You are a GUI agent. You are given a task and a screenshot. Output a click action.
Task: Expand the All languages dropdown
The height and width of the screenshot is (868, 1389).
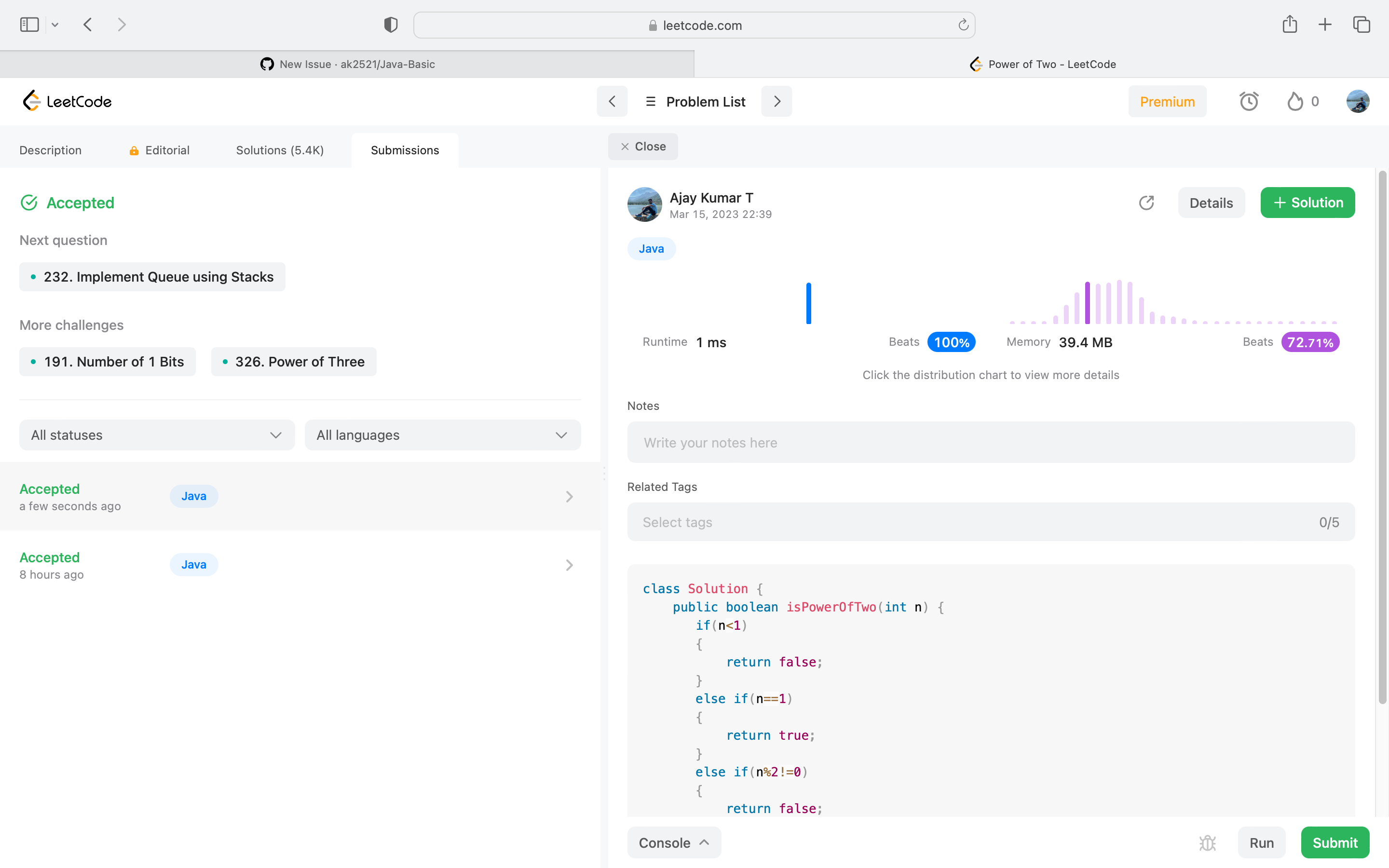pyautogui.click(x=443, y=435)
